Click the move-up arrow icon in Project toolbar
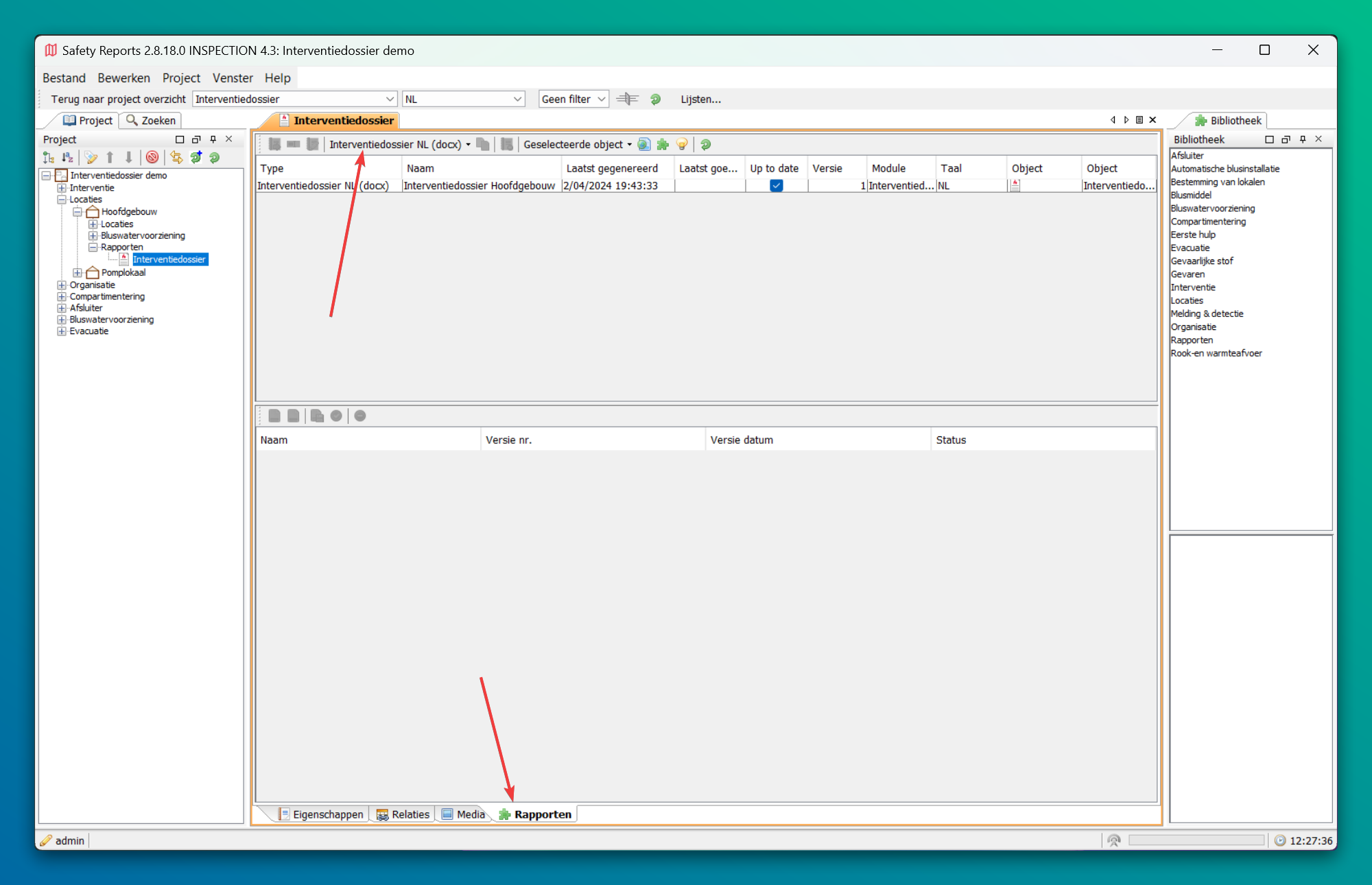This screenshot has width=1372, height=885. [110, 158]
